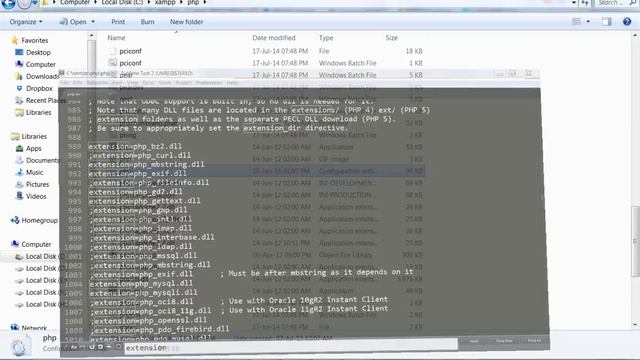Click code line ';extension=php_fileinfo.dll'

coord(150,182)
